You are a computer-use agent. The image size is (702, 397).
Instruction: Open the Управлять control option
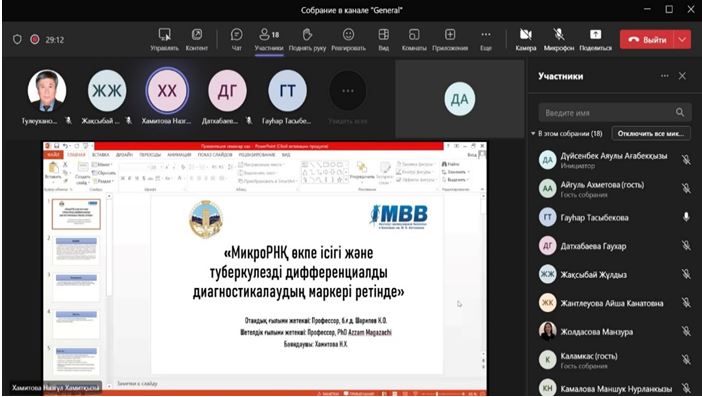(164, 40)
